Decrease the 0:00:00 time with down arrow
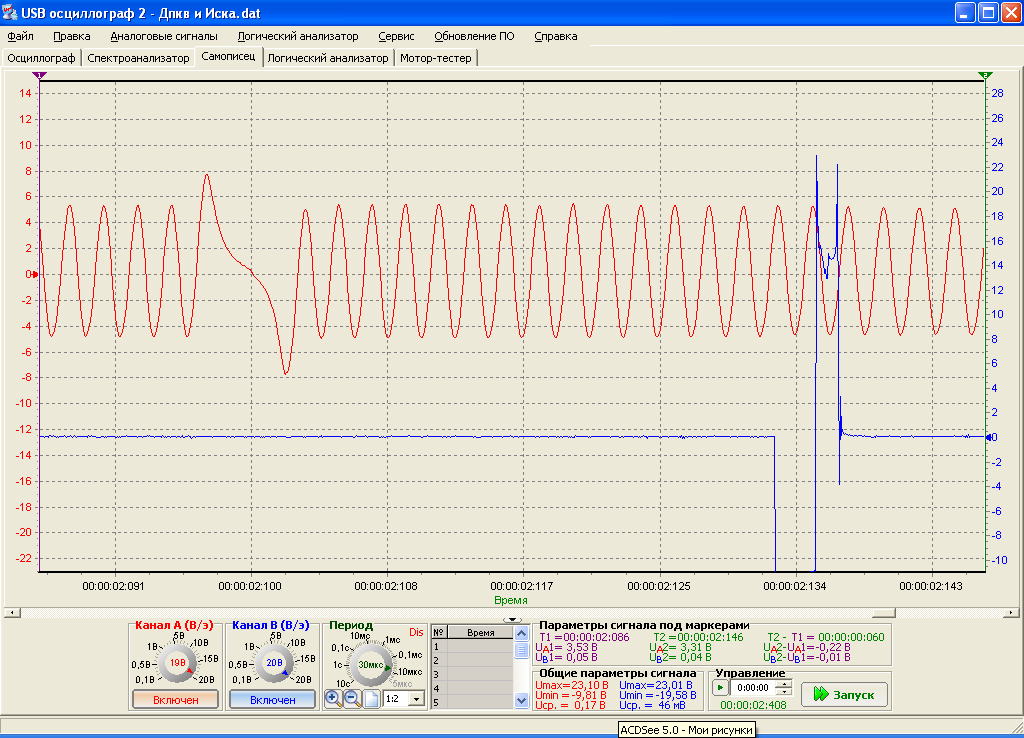 [x=785, y=692]
